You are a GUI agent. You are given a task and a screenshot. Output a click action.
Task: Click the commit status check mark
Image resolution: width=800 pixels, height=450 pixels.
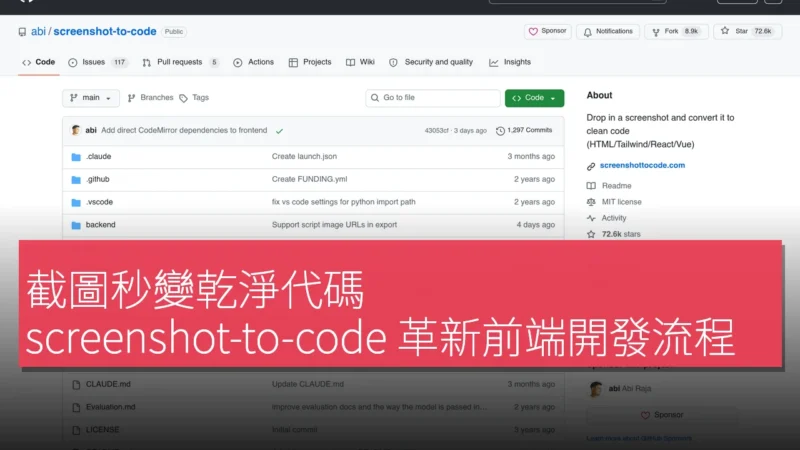[279, 131]
